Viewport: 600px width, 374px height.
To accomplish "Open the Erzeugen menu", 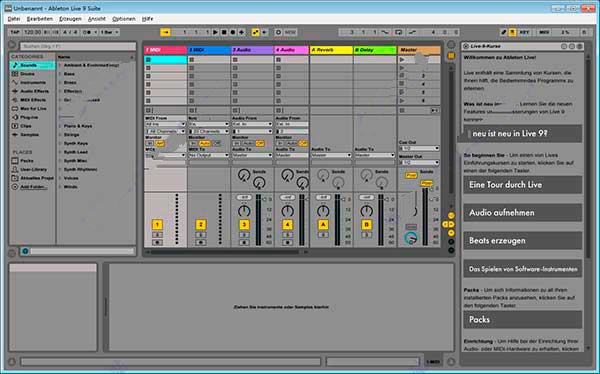I will [70, 19].
